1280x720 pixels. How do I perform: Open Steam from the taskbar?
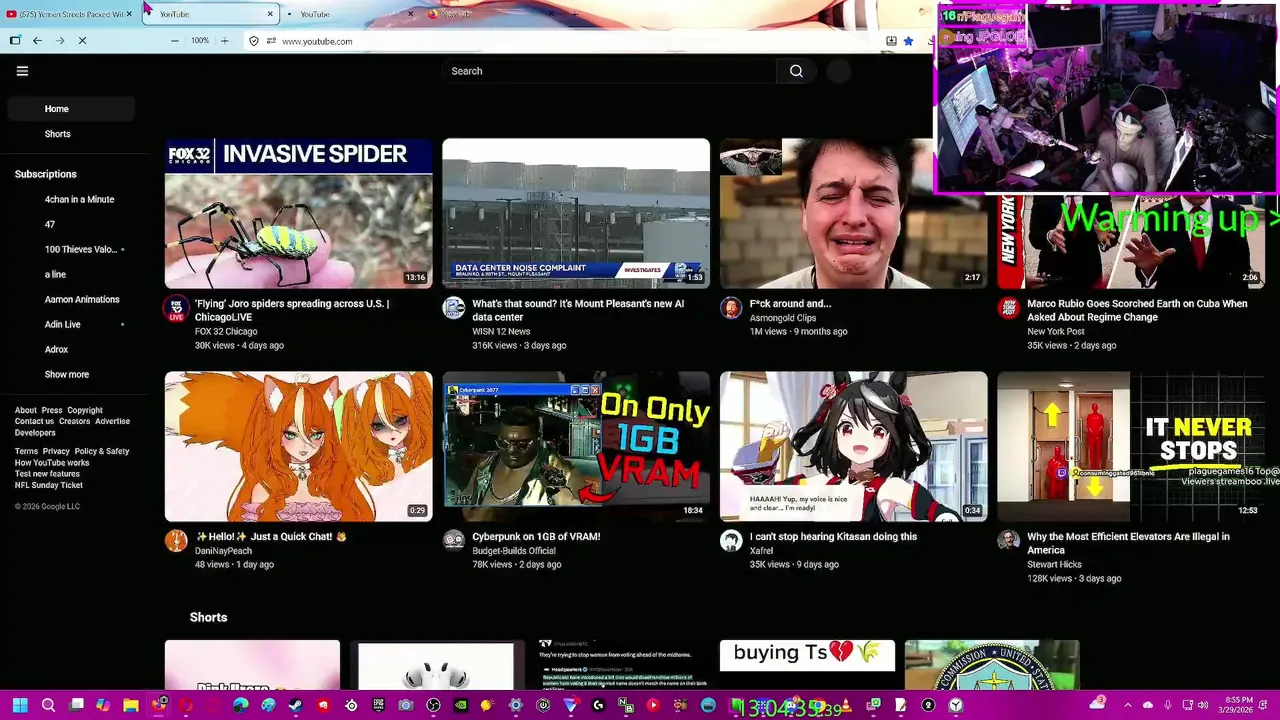[295, 706]
